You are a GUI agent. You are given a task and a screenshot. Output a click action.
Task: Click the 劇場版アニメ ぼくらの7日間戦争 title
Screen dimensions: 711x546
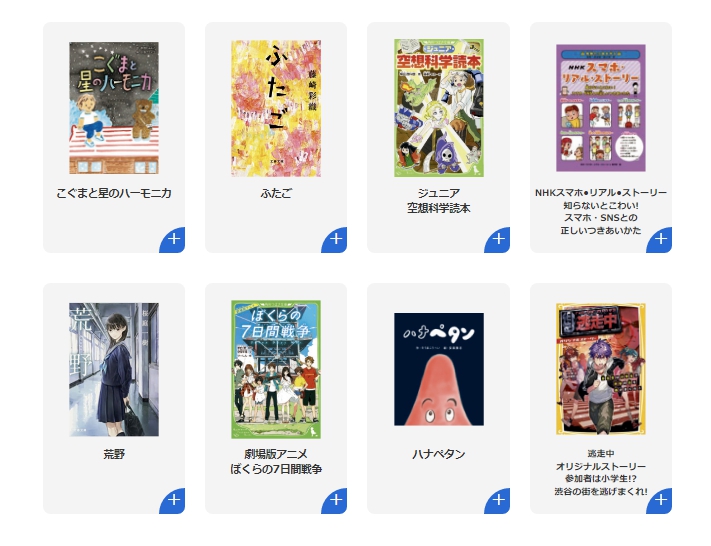tap(276, 462)
